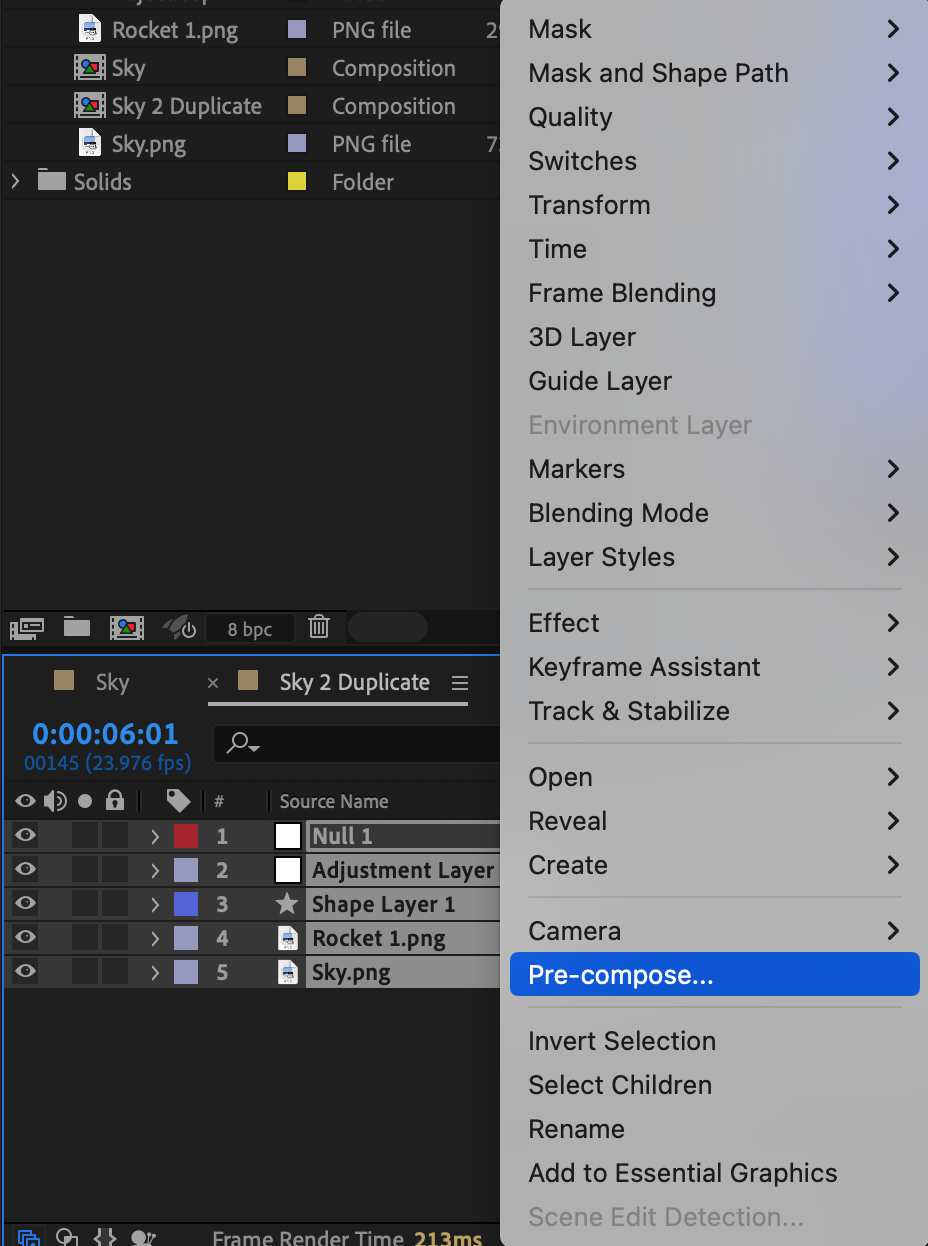Close the Sky 2 Duplicate timeline tab

point(213,683)
